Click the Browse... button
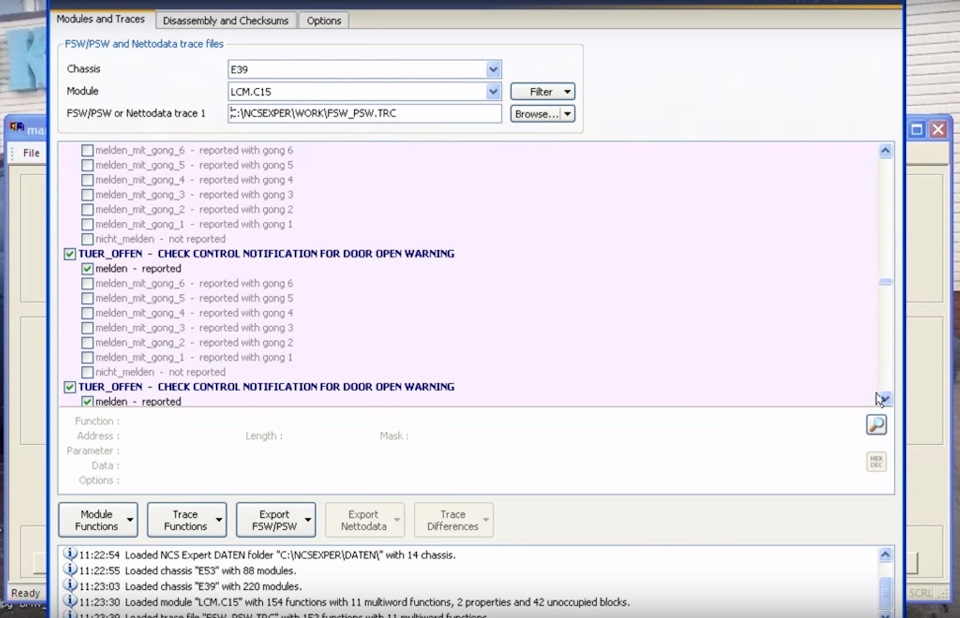The image size is (960, 618). tap(536, 114)
